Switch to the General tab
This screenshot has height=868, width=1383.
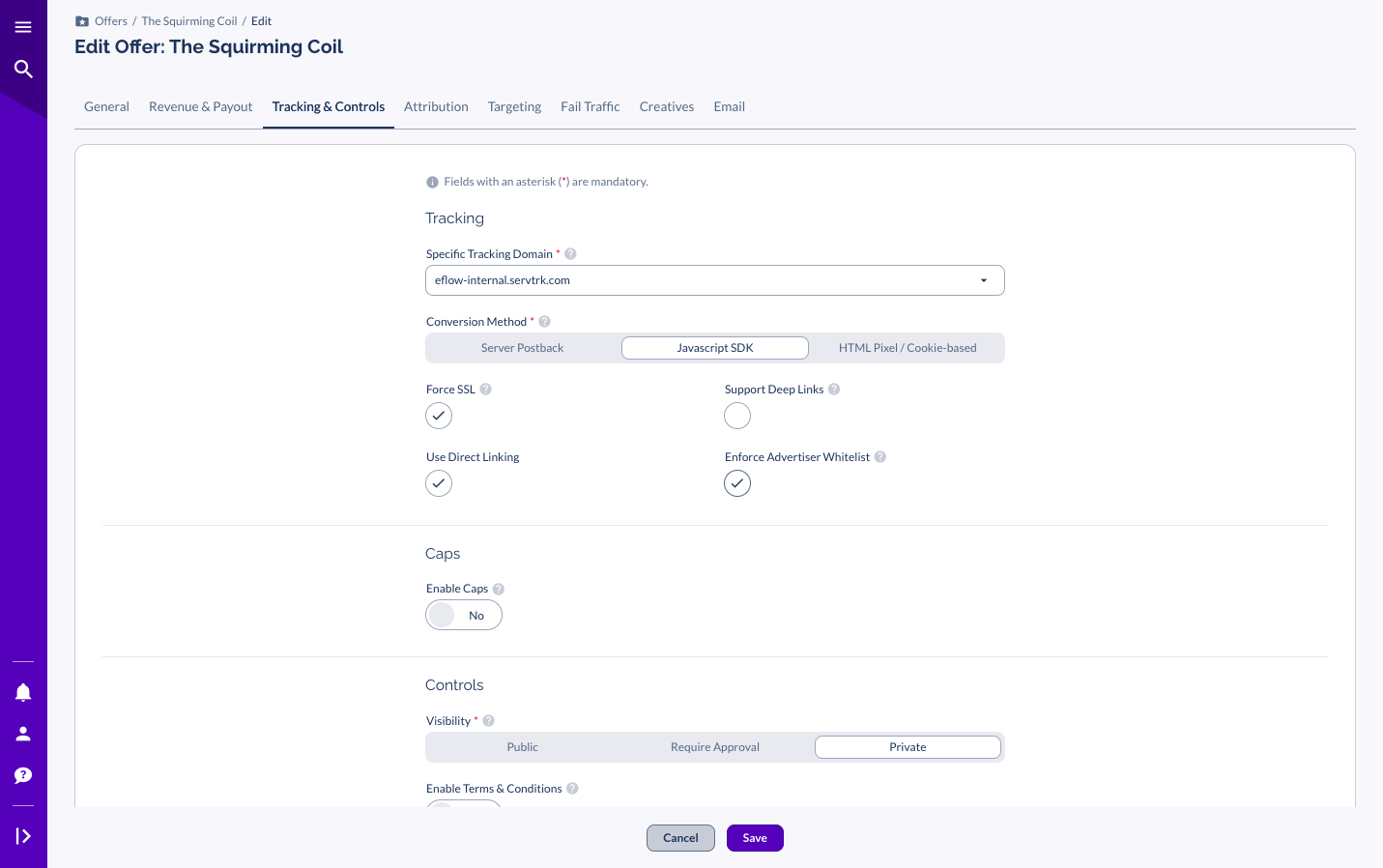click(x=106, y=106)
